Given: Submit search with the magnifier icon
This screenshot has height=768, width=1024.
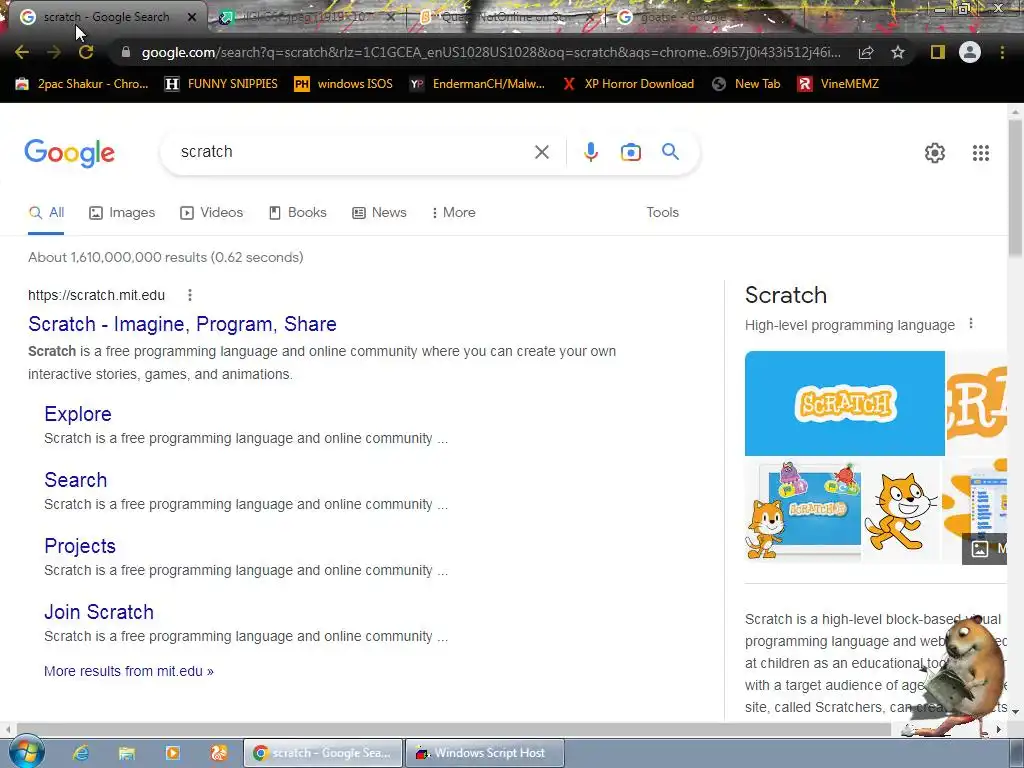Looking at the screenshot, I should 670,152.
